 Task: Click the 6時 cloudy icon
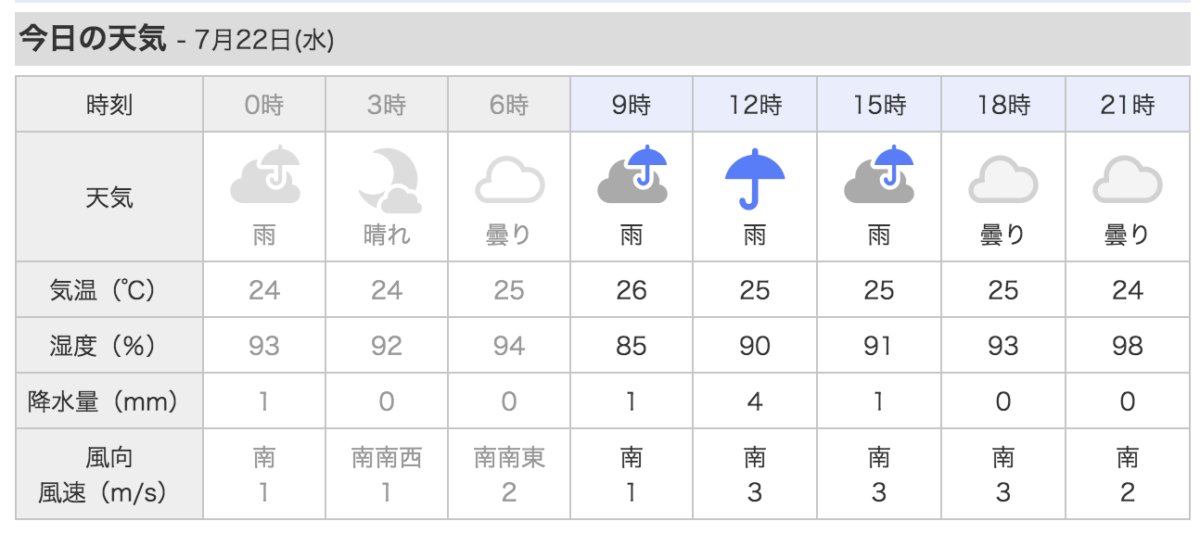pyautogui.click(x=510, y=183)
